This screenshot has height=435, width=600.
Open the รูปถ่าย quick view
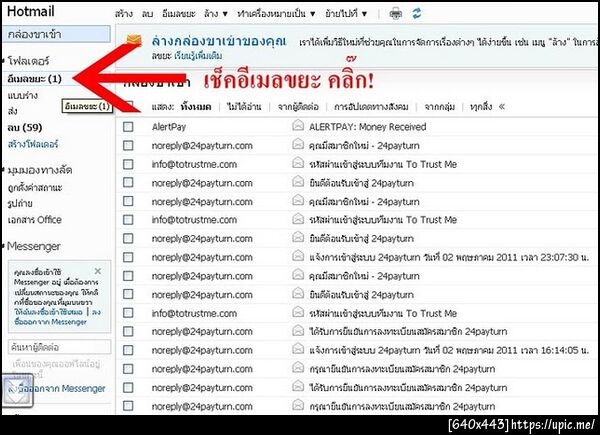(20, 203)
